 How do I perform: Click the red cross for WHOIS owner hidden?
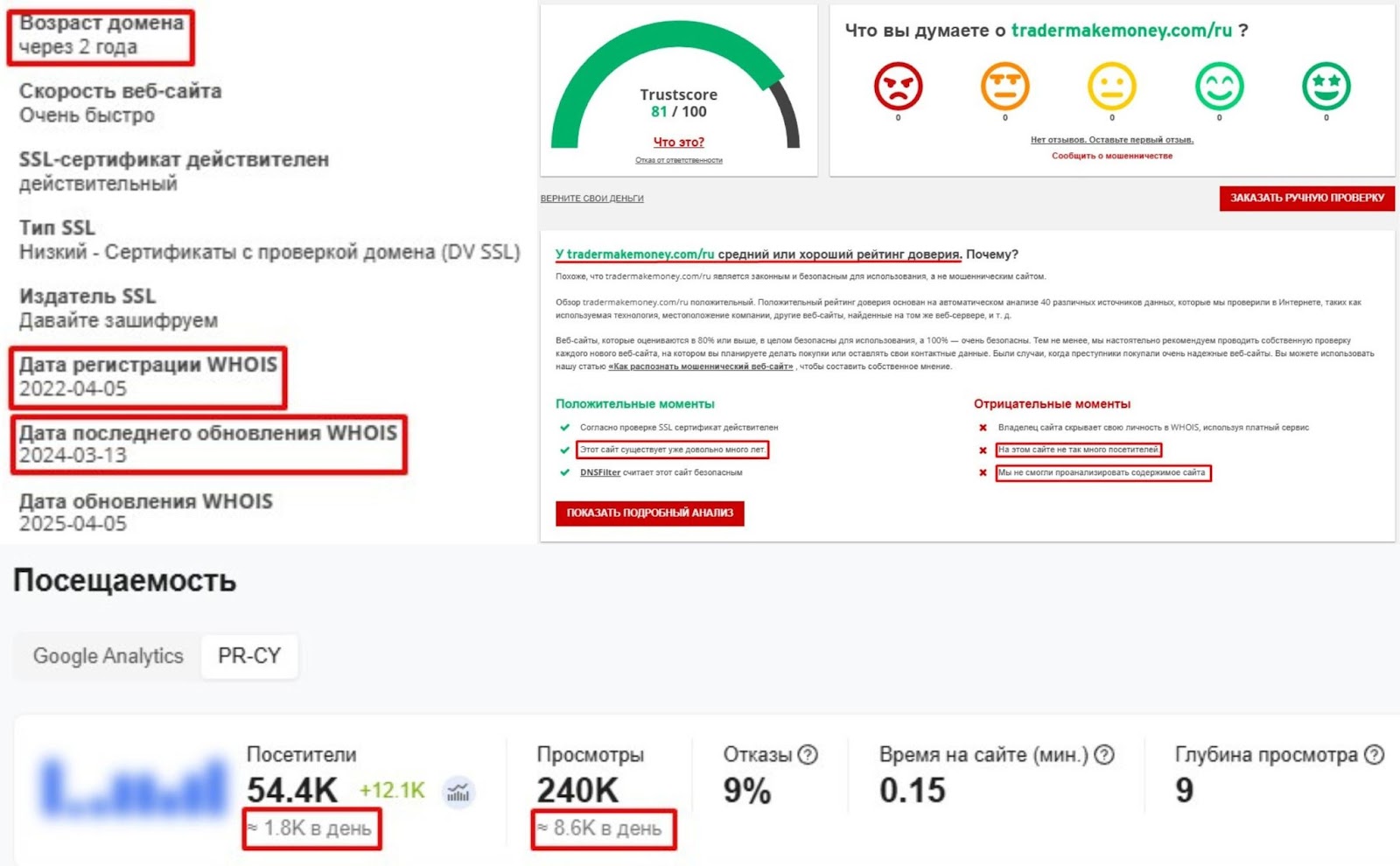point(983,428)
